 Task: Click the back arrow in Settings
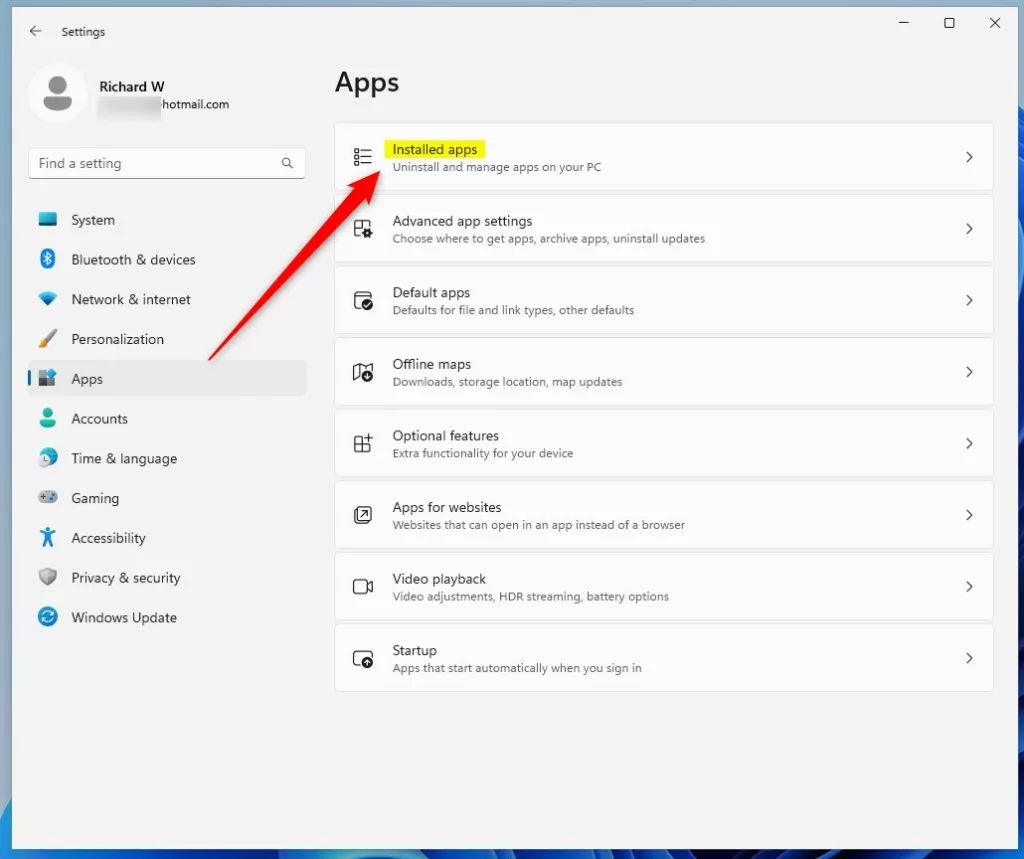point(36,32)
